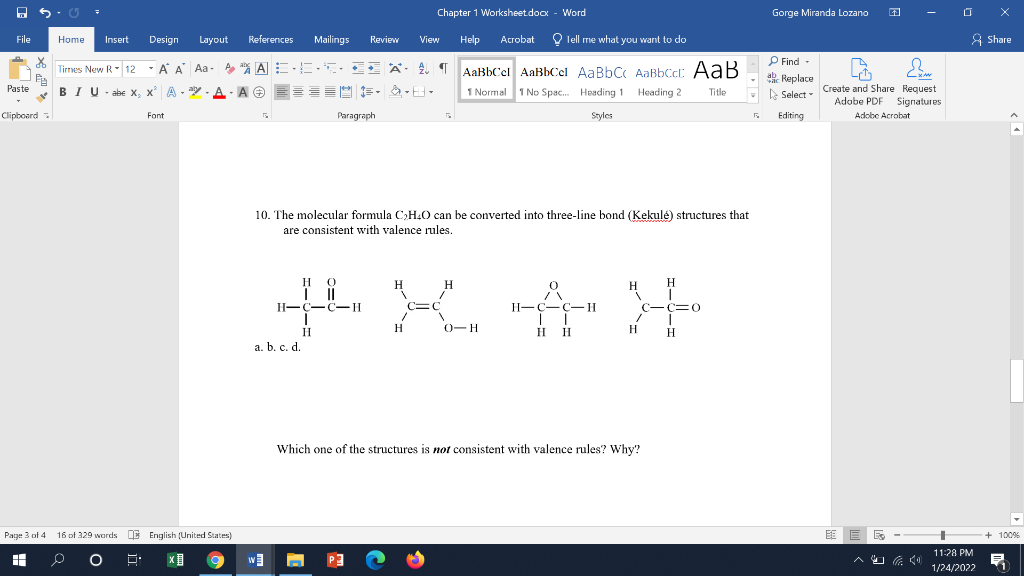Toggle bold formatting
This screenshot has width=1024, height=576.
point(62,92)
